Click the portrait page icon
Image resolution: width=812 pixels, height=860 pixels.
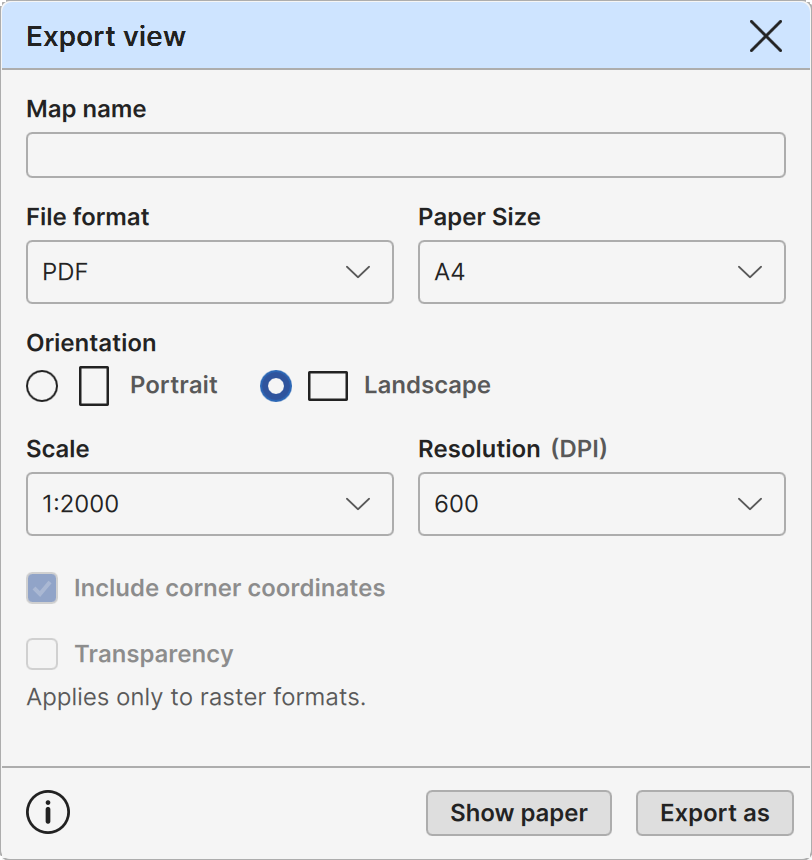(x=94, y=386)
